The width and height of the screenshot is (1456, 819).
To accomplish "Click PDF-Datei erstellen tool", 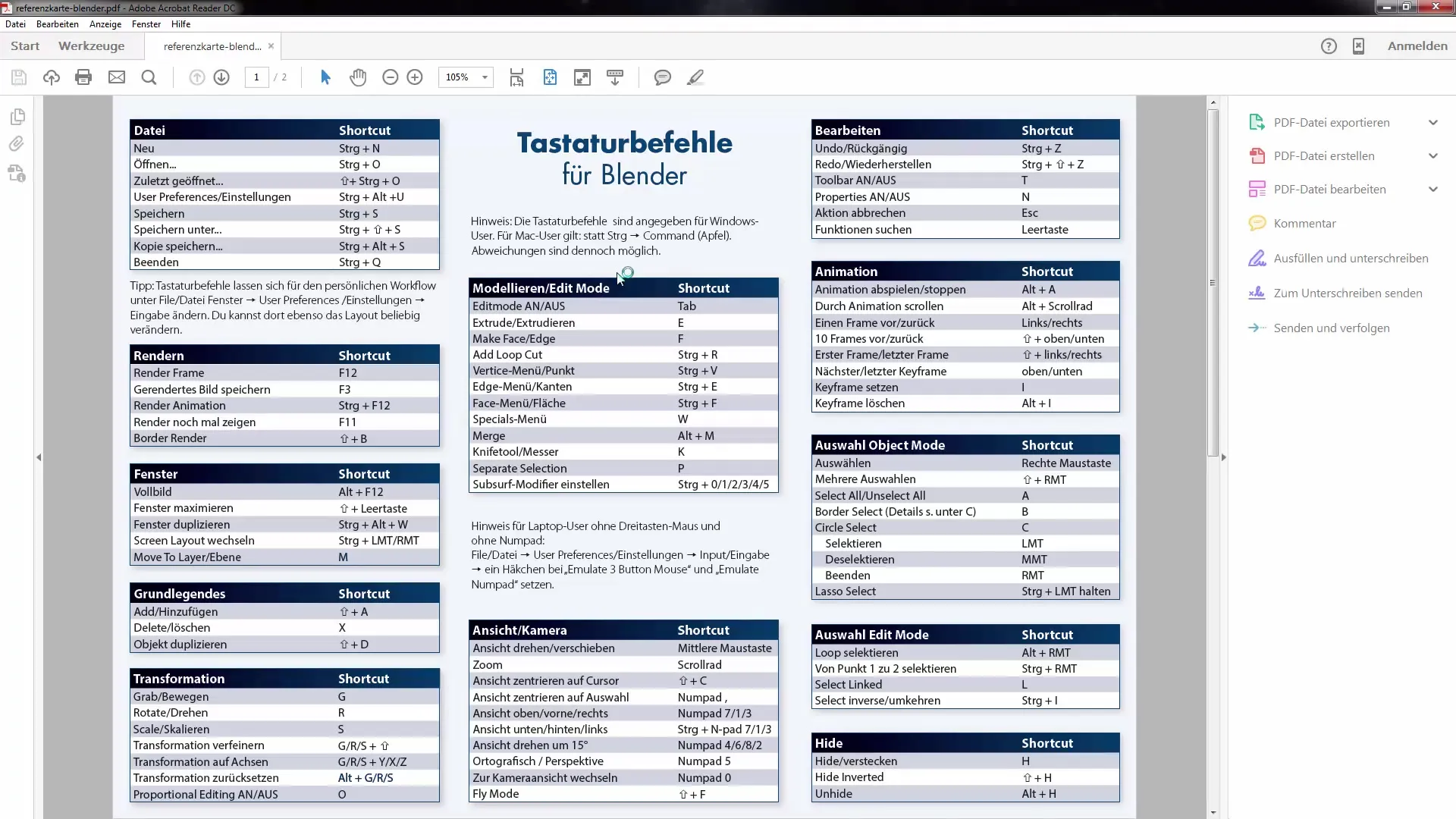I will pos(1324,156).
